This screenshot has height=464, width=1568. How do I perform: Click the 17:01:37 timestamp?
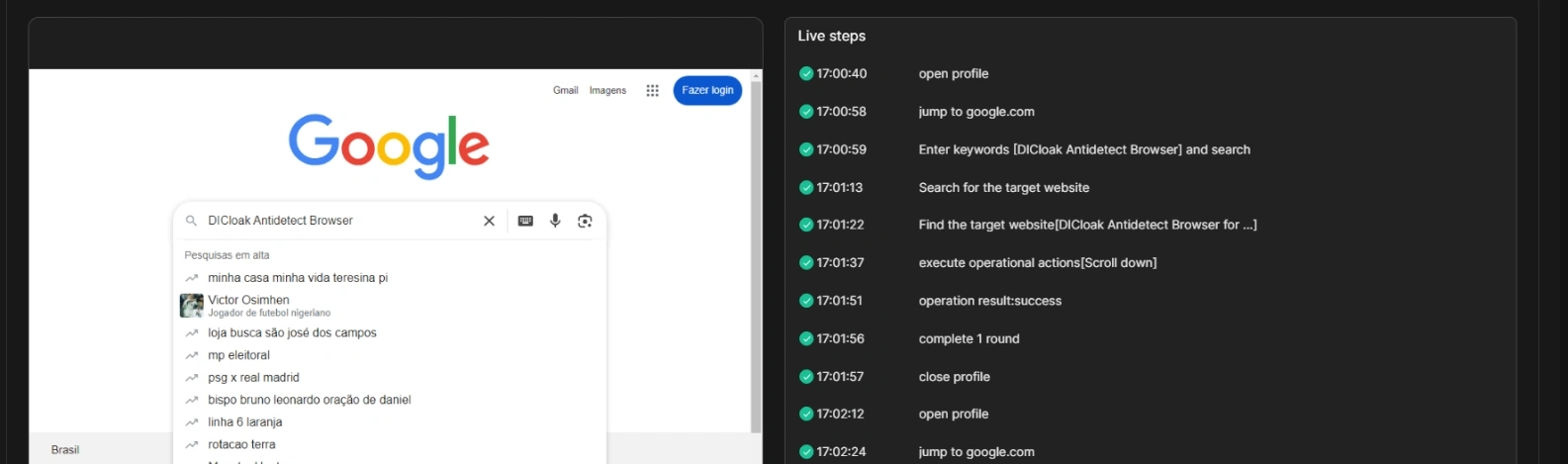coord(840,262)
